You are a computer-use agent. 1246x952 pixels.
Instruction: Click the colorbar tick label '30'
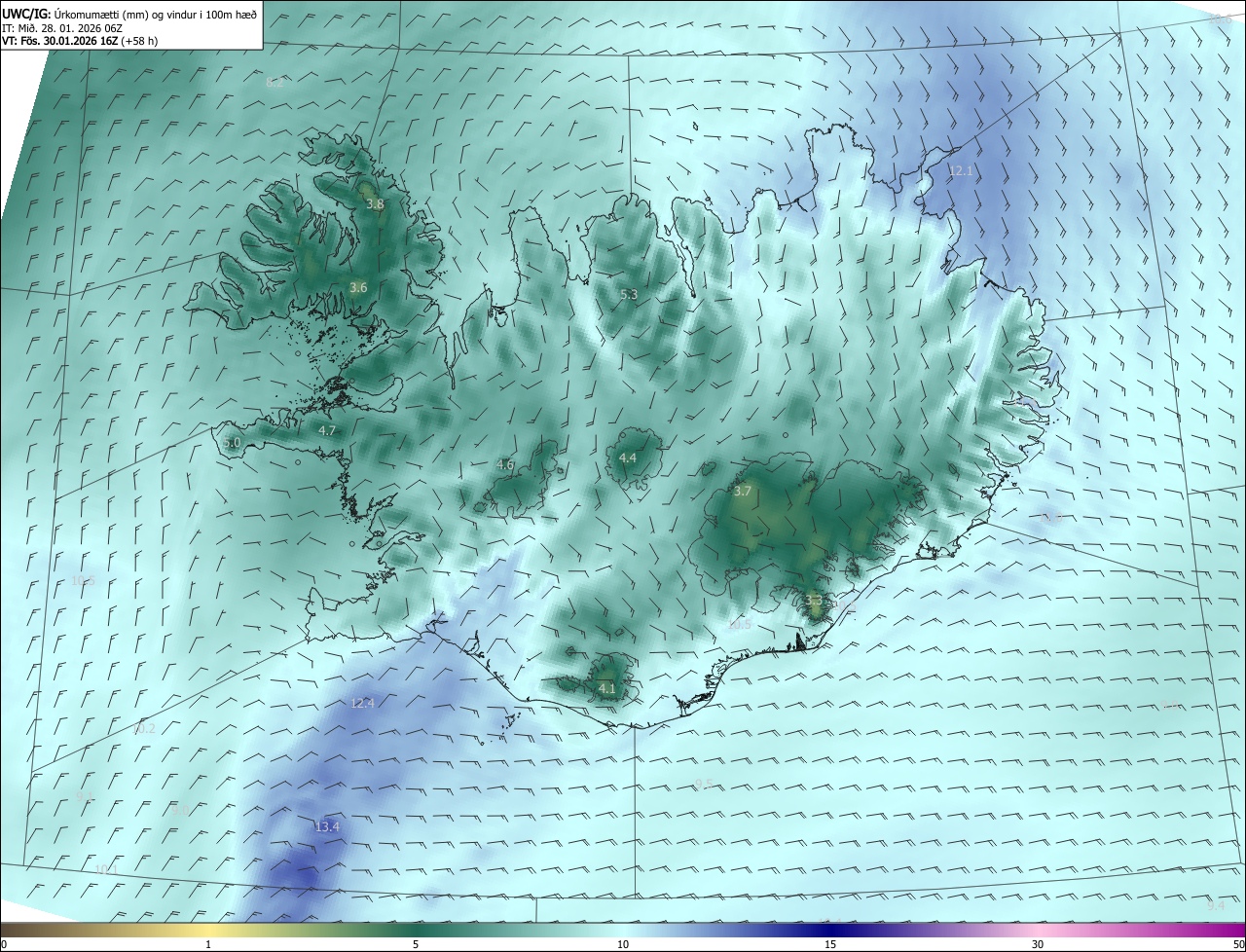1038,944
